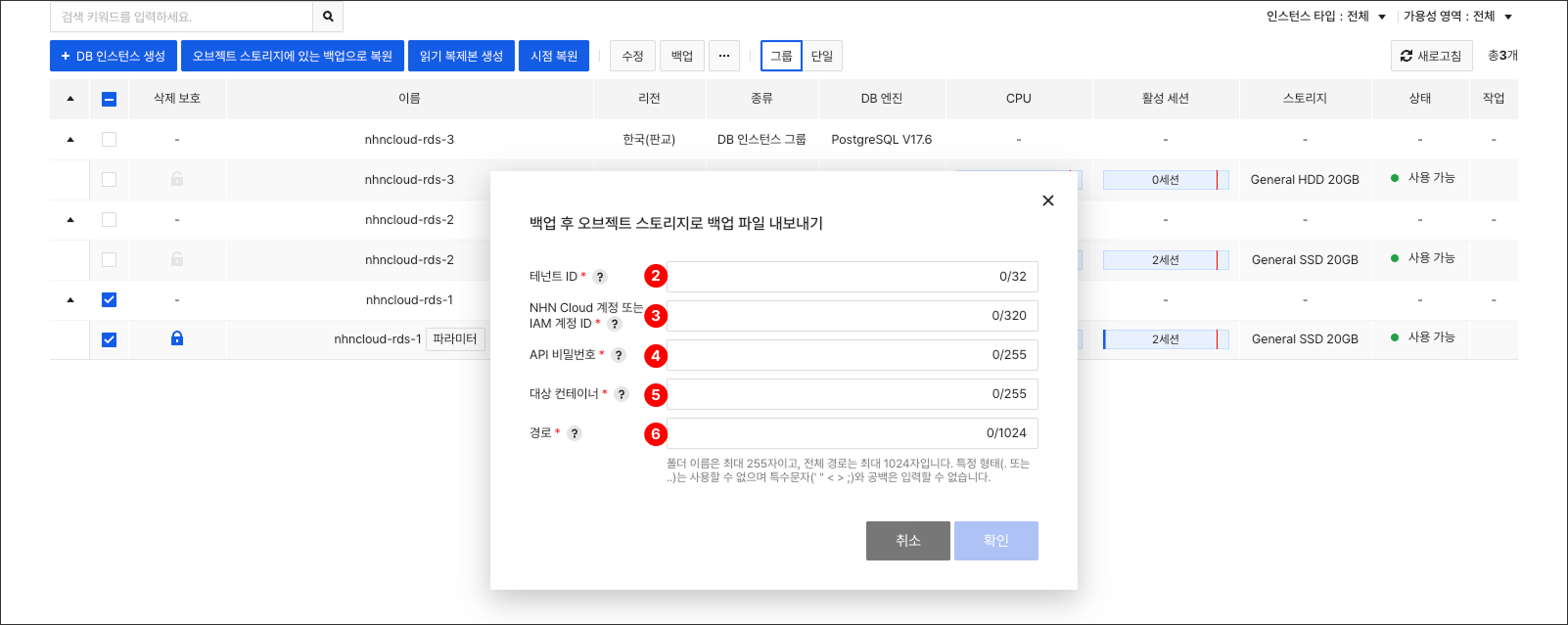
Task: Click the DB 인스턴스 그룹 type cell
Action: pos(761,140)
